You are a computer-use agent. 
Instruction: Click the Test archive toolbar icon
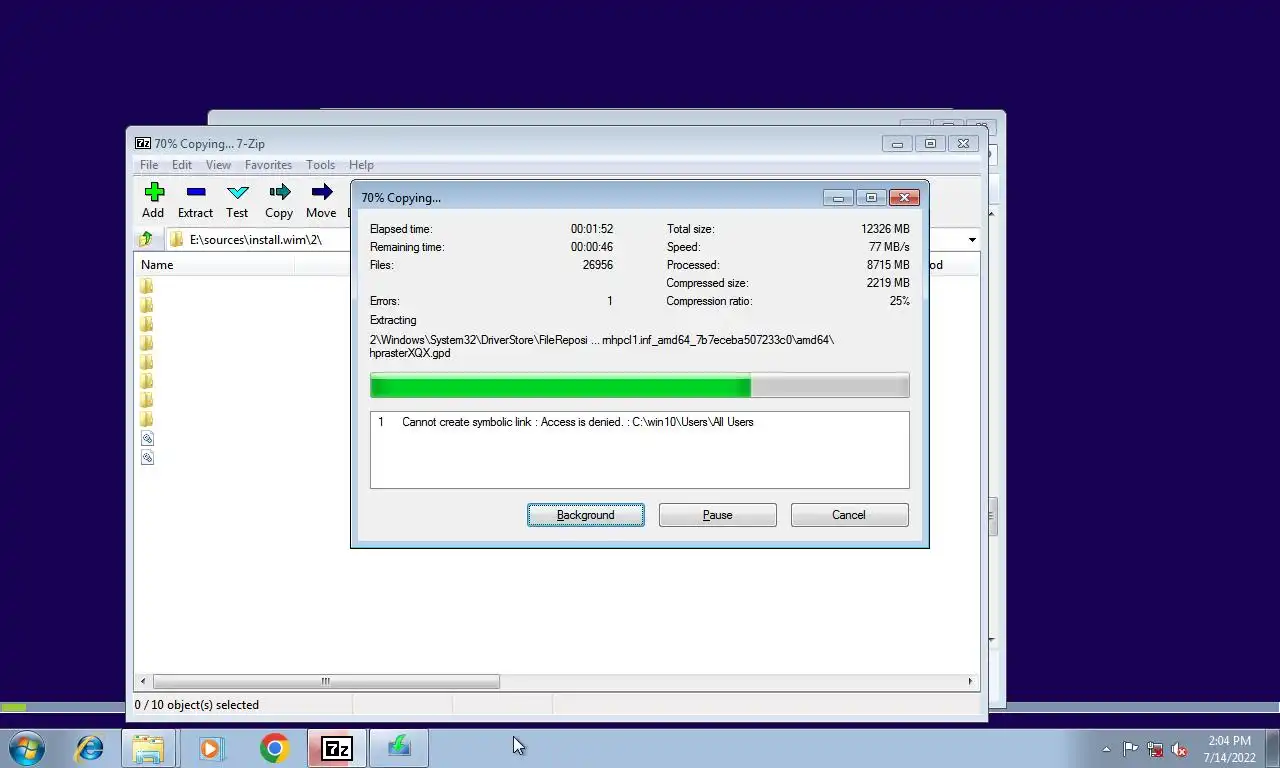(x=237, y=192)
